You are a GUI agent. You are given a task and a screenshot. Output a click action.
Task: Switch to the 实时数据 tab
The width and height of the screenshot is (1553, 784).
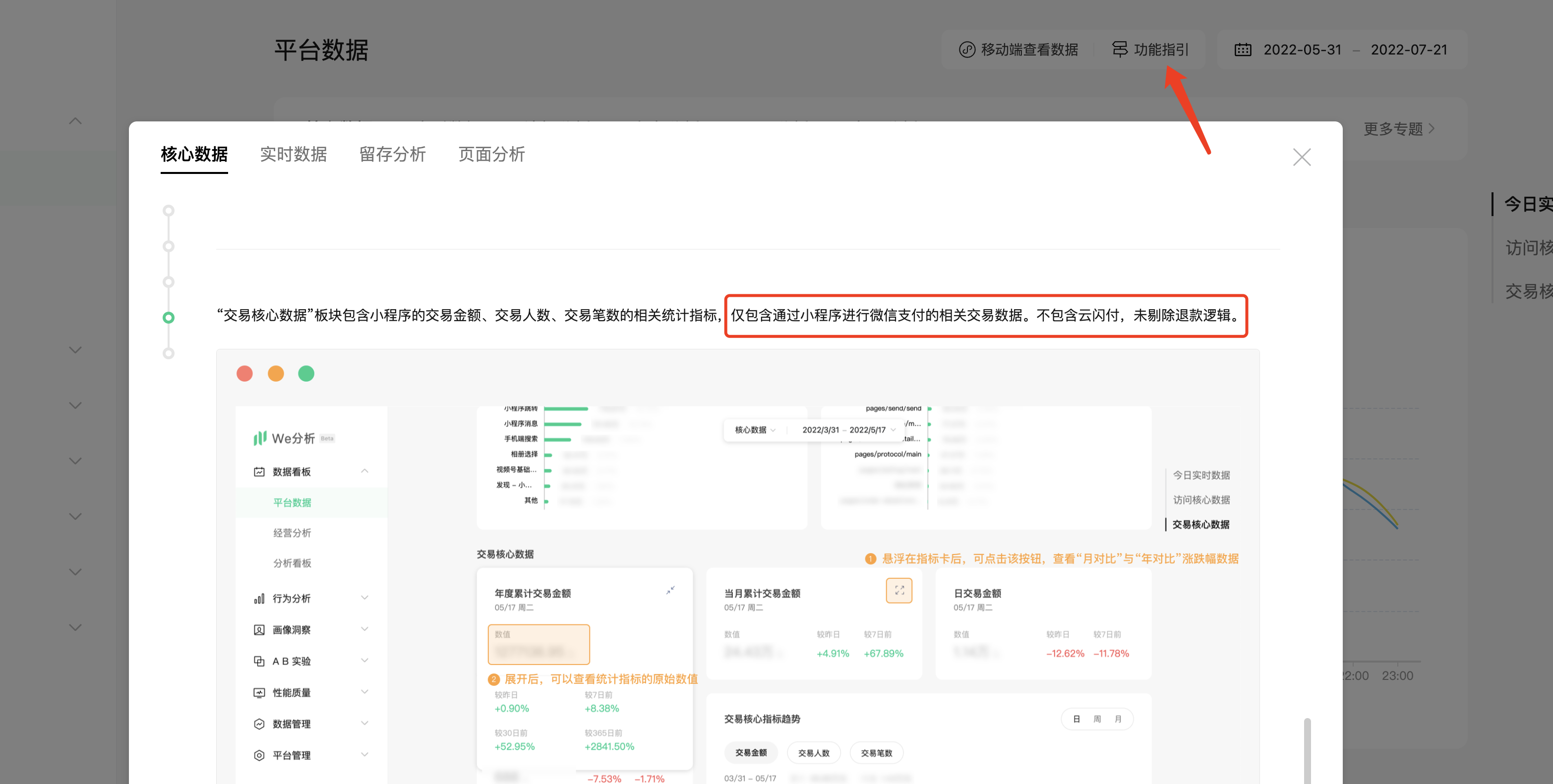pyautogui.click(x=293, y=154)
